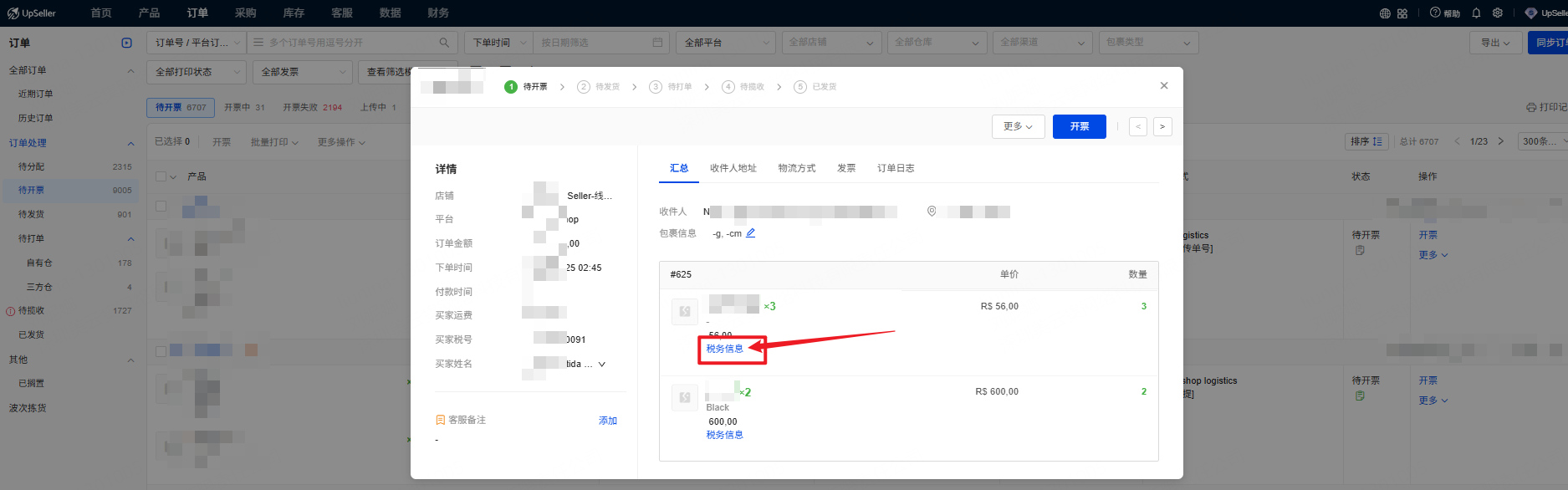Expand the buyer name chevron

[601, 365]
